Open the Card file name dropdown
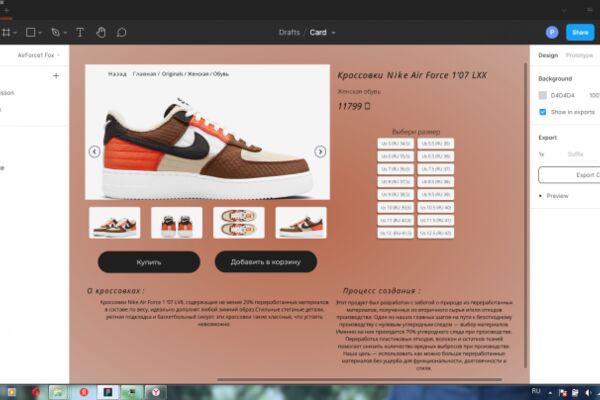This screenshot has width=600, height=400. tap(333, 33)
